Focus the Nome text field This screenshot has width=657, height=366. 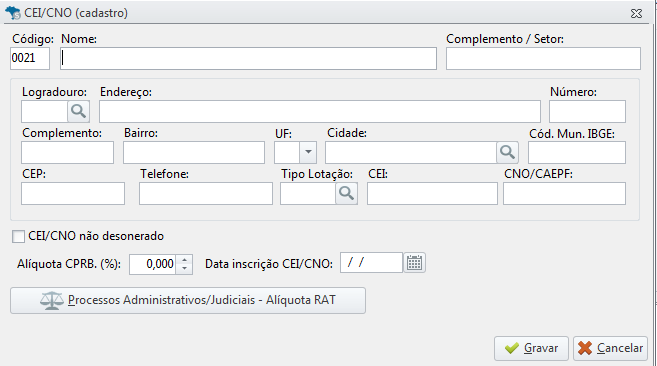point(248,59)
